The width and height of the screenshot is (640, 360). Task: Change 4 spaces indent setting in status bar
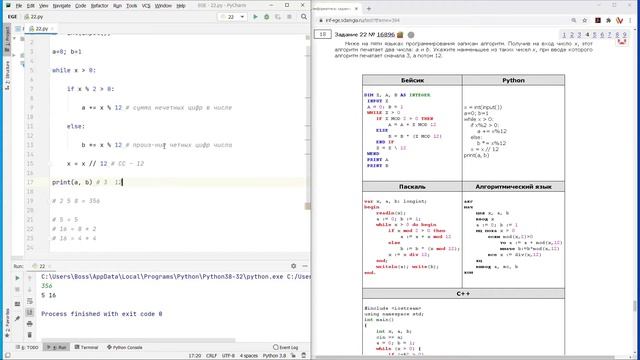point(249,356)
